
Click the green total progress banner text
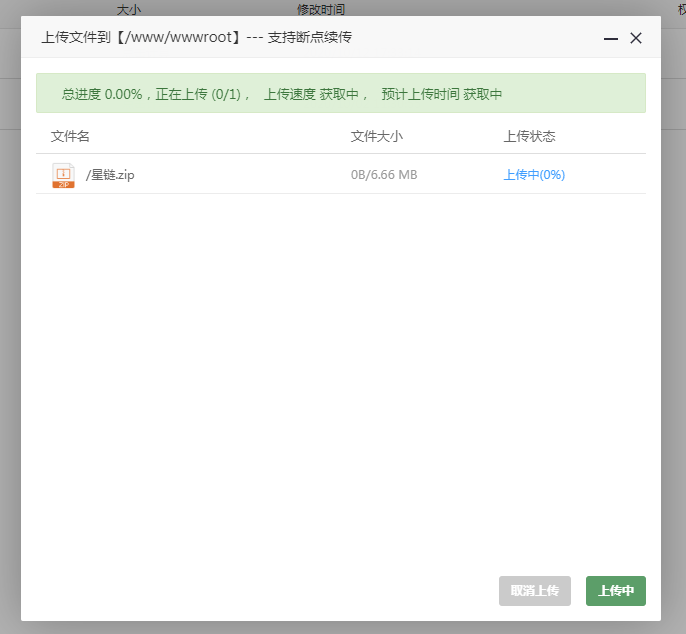(281, 94)
